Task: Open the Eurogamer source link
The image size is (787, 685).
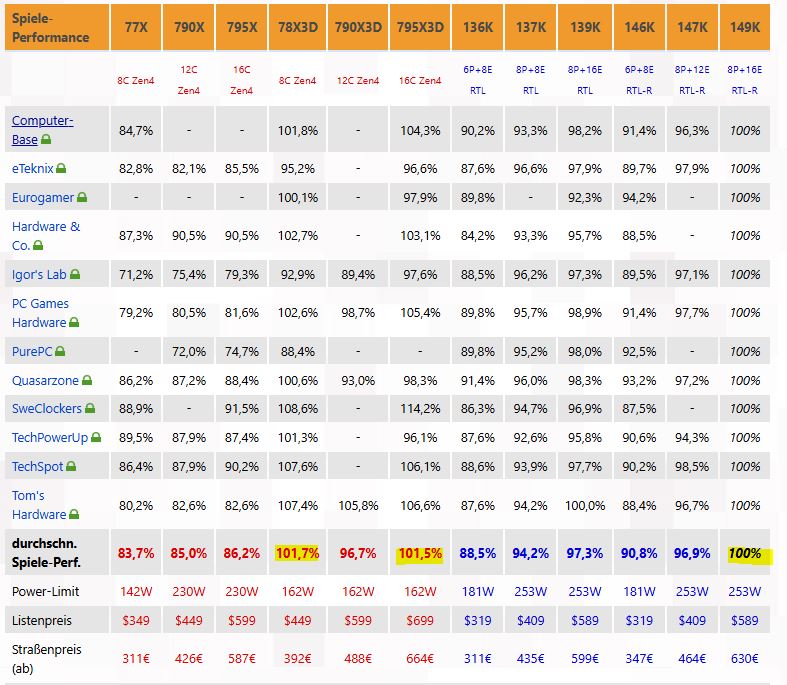Action: (x=43, y=198)
